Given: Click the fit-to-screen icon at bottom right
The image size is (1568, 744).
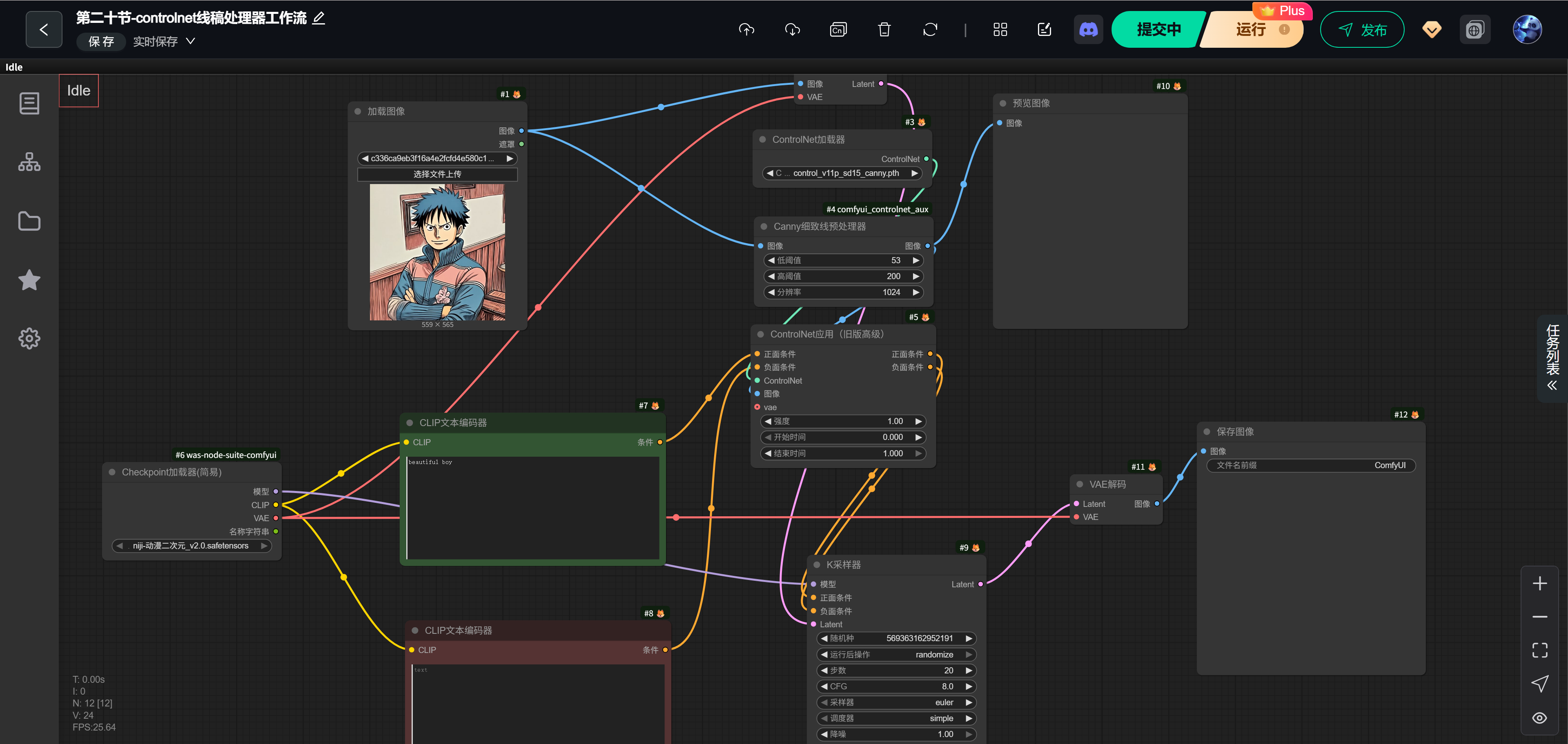Looking at the screenshot, I should point(1539,650).
